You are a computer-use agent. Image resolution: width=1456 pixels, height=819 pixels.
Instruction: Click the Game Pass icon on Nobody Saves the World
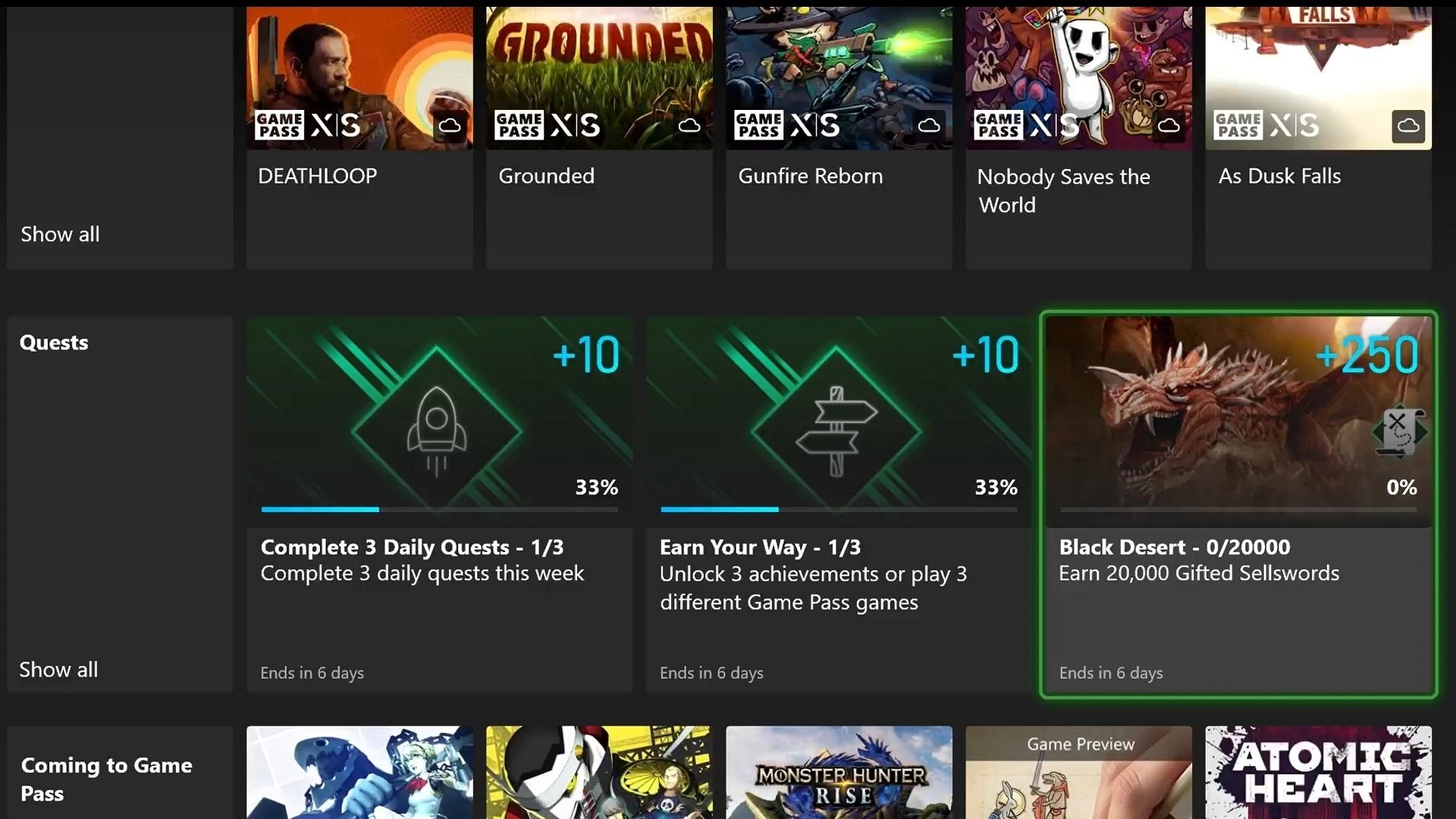[x=999, y=124]
